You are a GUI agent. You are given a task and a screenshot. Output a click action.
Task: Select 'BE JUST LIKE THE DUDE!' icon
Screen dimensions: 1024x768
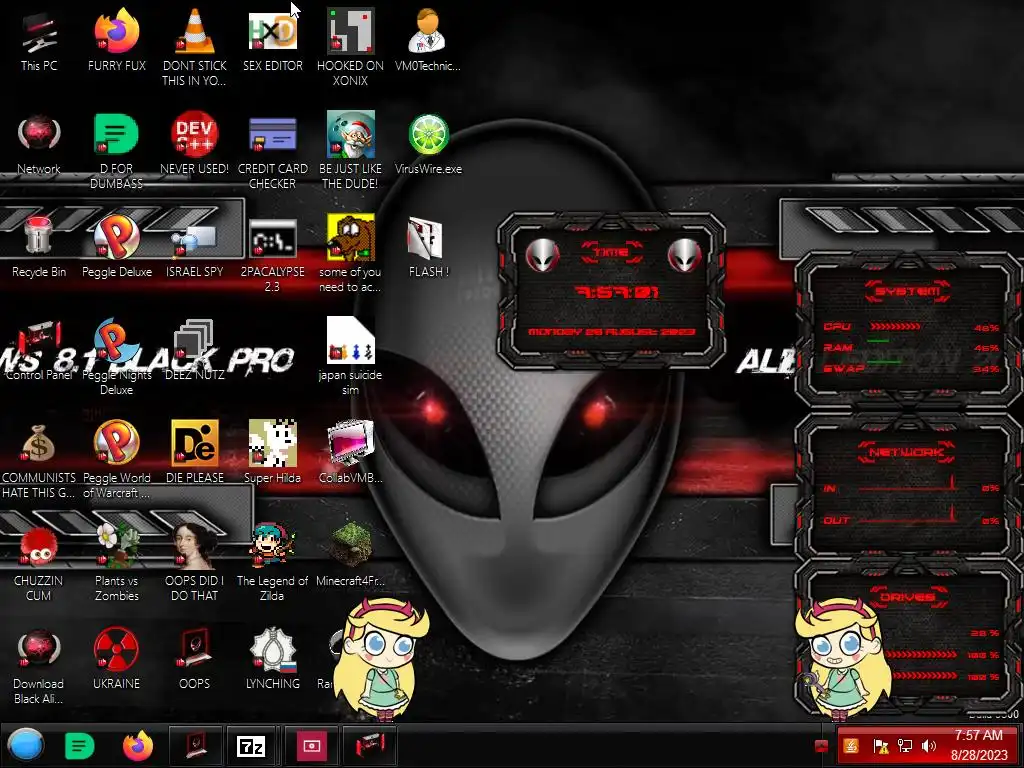coord(350,135)
